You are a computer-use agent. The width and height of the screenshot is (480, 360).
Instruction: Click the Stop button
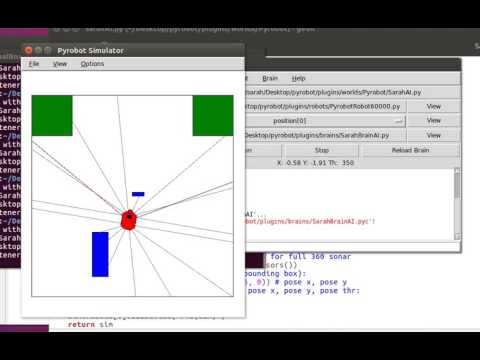pos(322,150)
